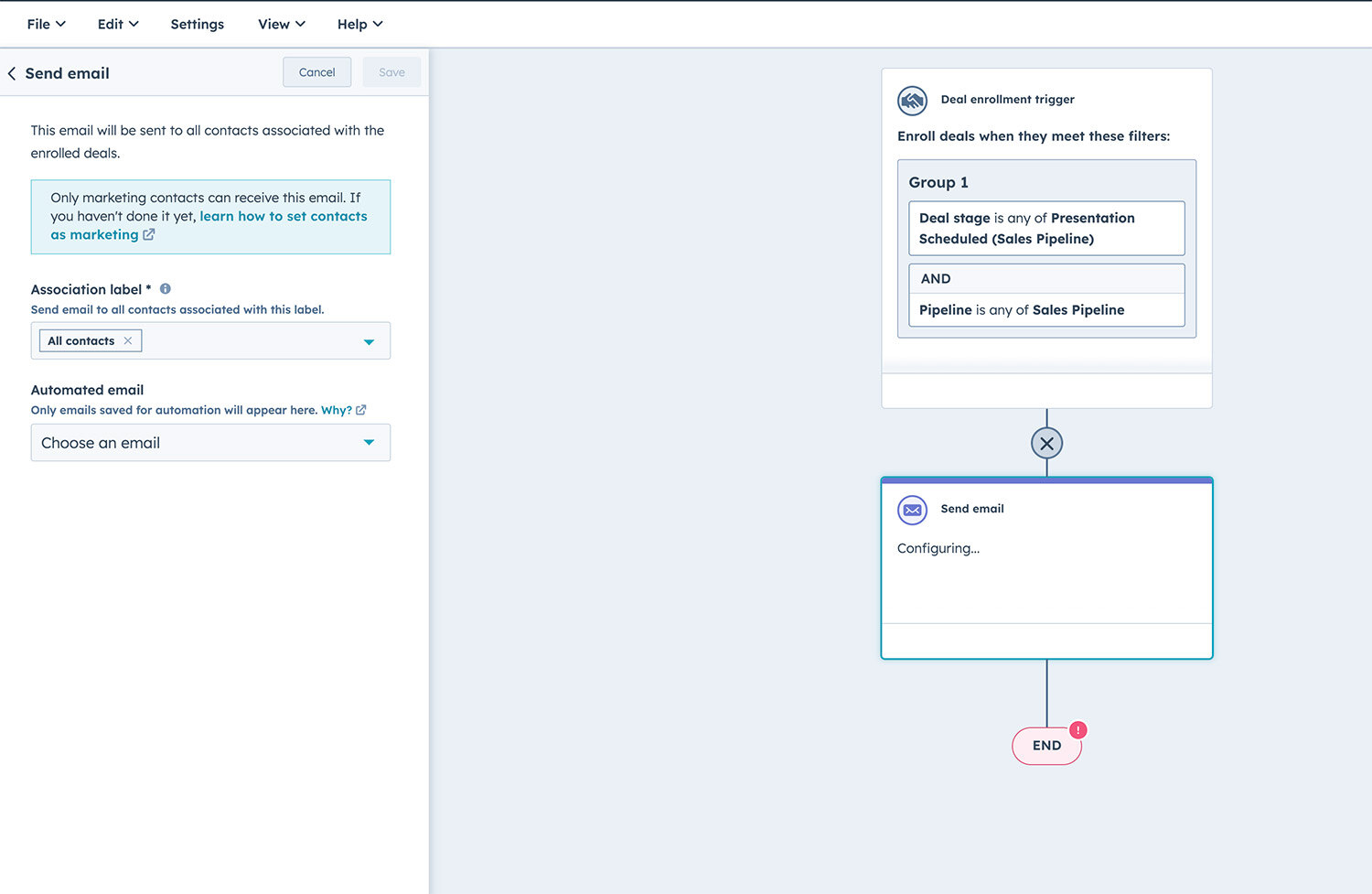Click the back arrow beside Send email

(12, 73)
